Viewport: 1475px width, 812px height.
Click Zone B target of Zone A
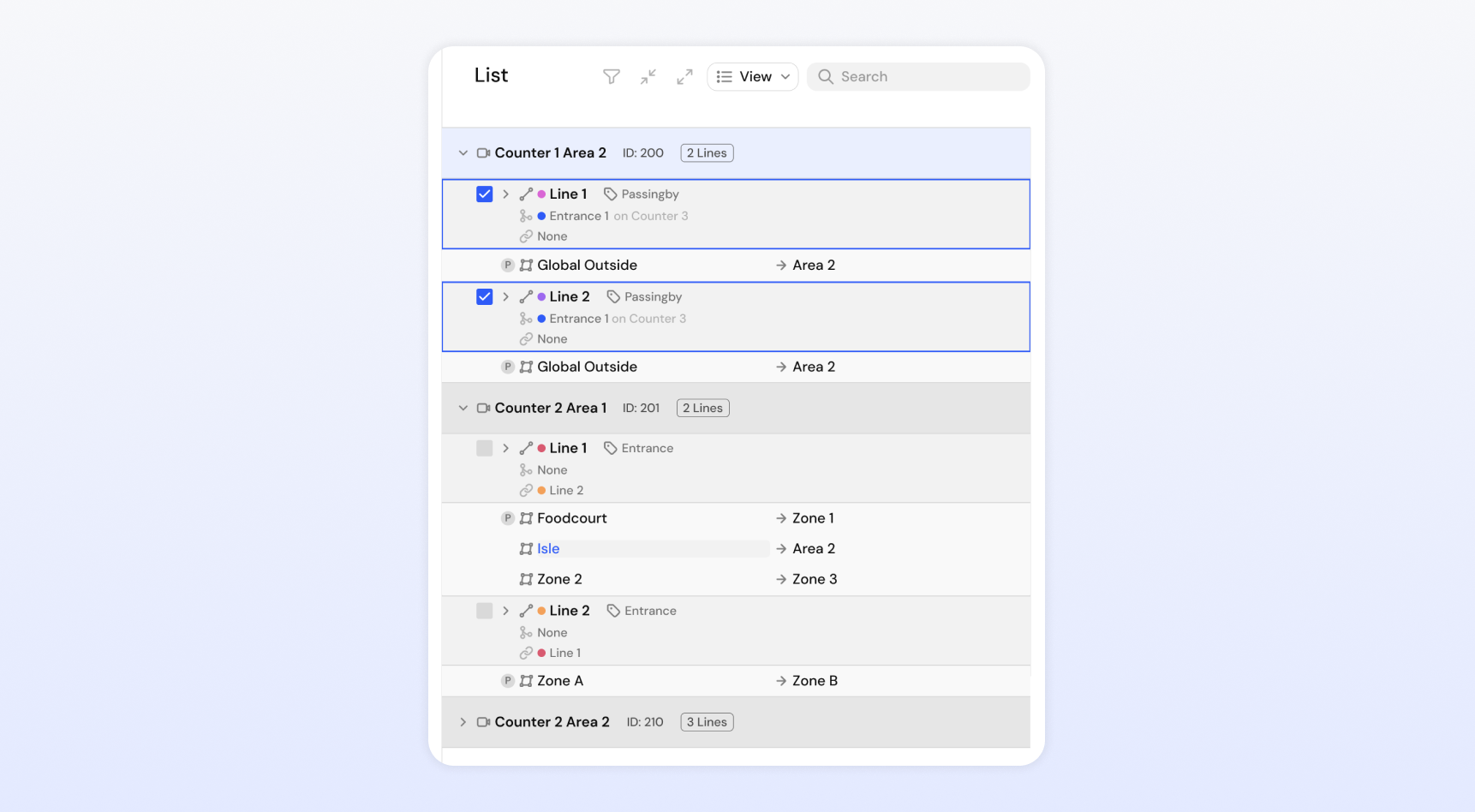click(815, 681)
